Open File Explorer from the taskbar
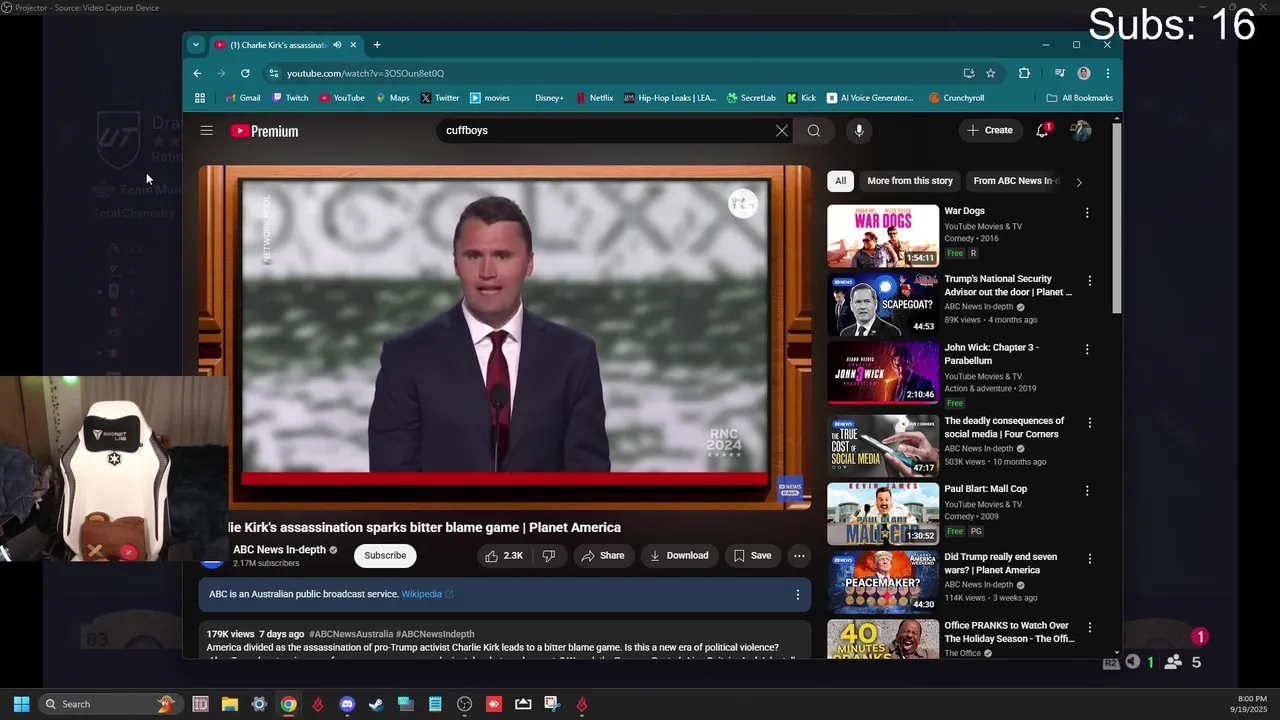Viewport: 1280px width, 720px height. [229, 704]
